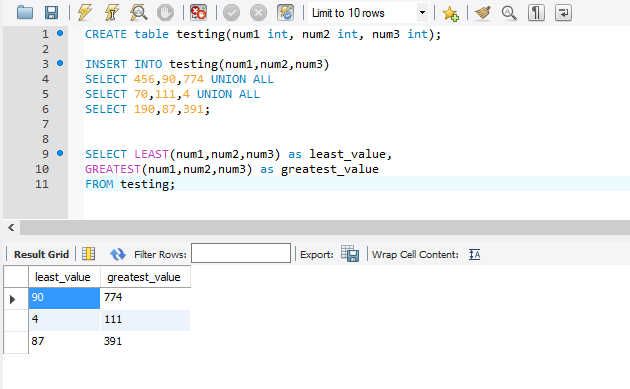Rollback transaction X icon
This screenshot has width=630, height=389.
tap(258, 13)
